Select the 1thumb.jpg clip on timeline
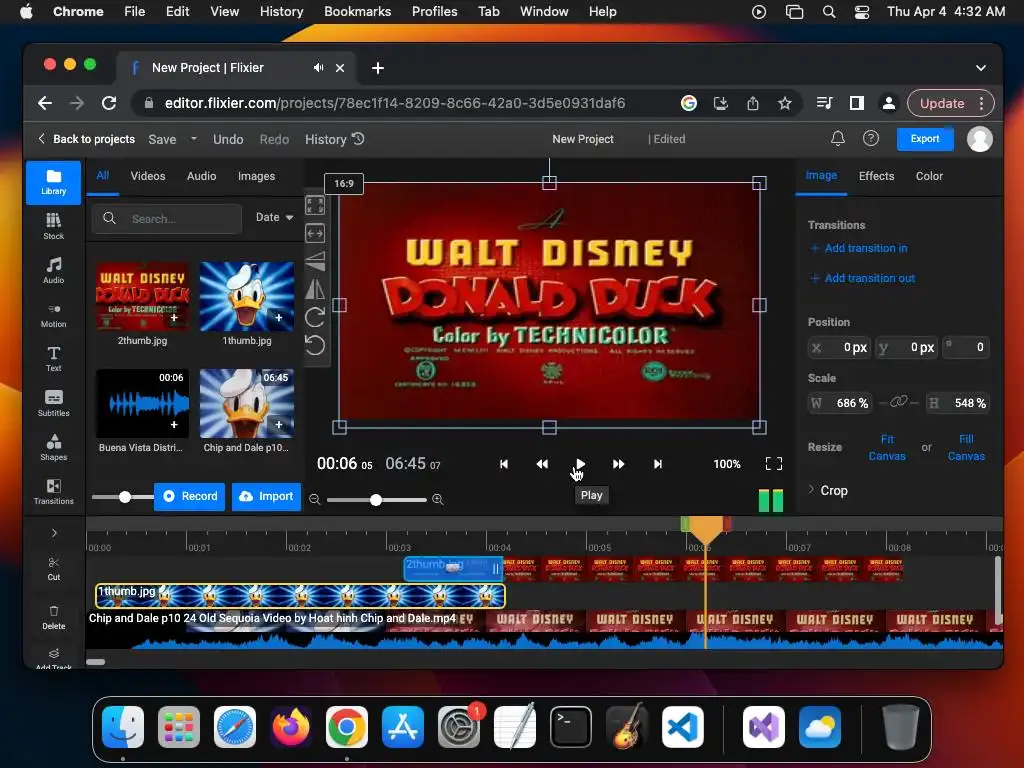Viewport: 1024px width, 768px height. pyautogui.click(x=300, y=595)
